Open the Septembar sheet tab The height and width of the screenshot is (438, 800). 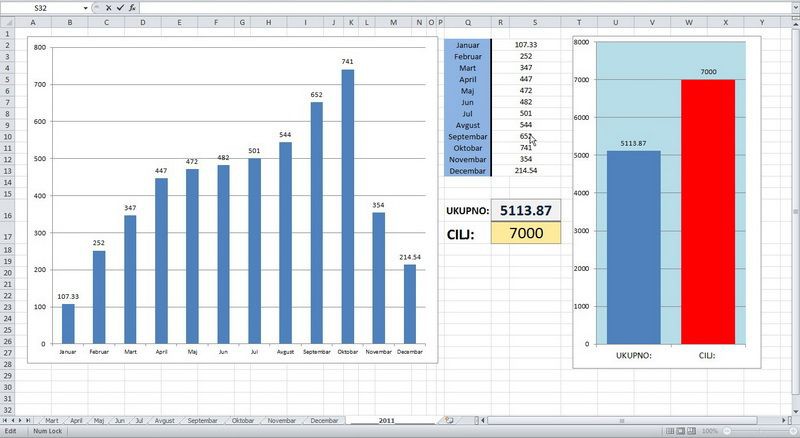(x=203, y=421)
